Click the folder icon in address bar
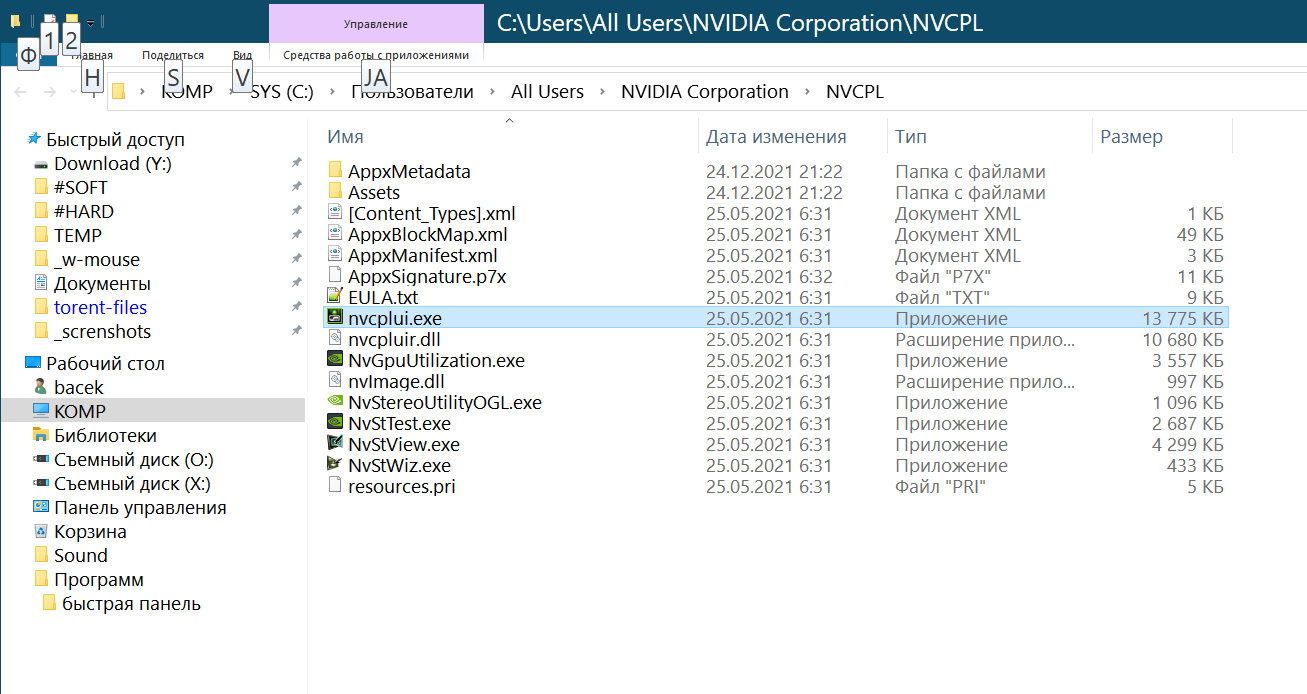Image resolution: width=1307 pixels, height=694 pixels. pos(118,92)
